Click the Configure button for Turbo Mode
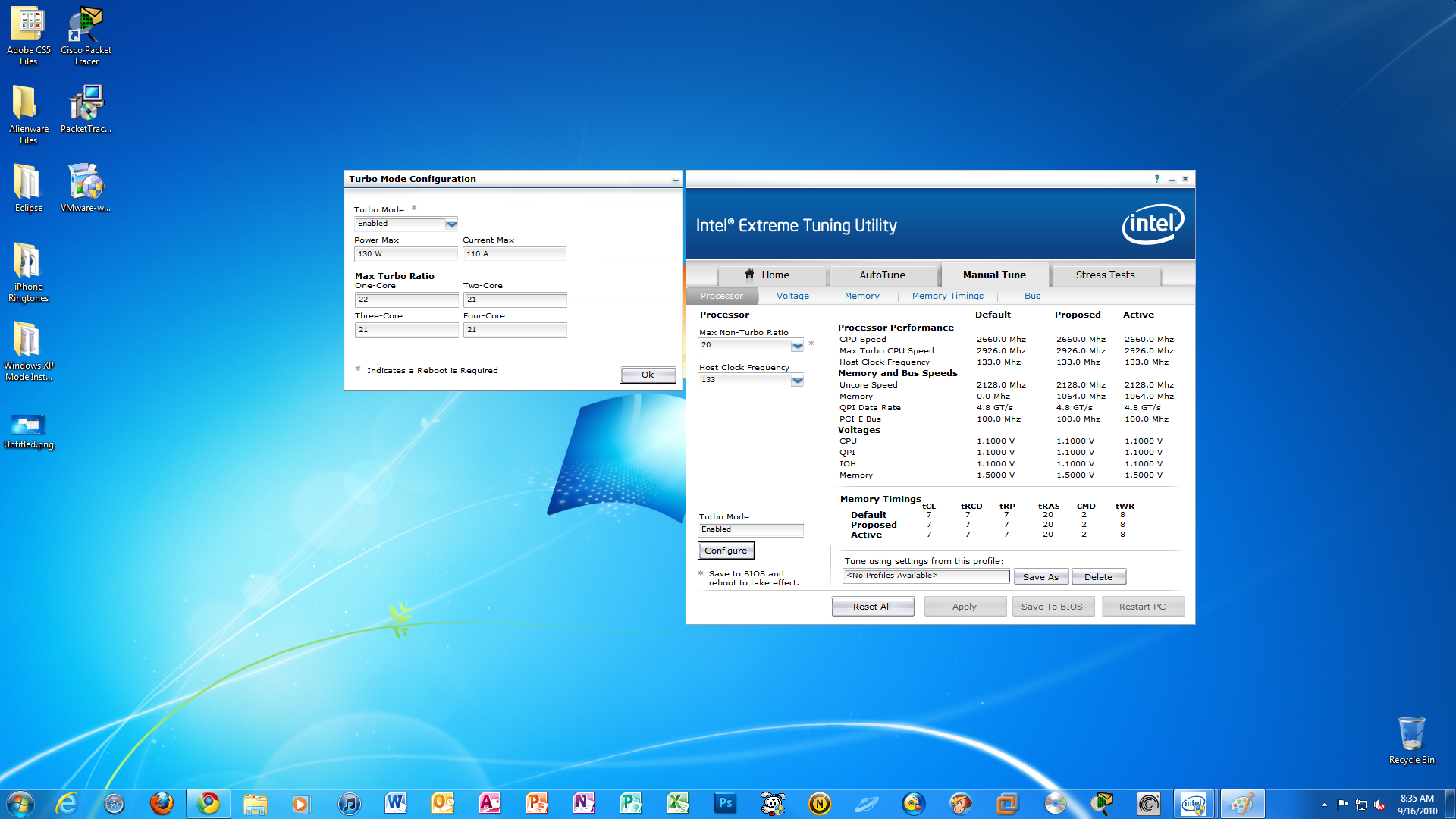Viewport: 1456px width, 819px height. click(x=726, y=550)
